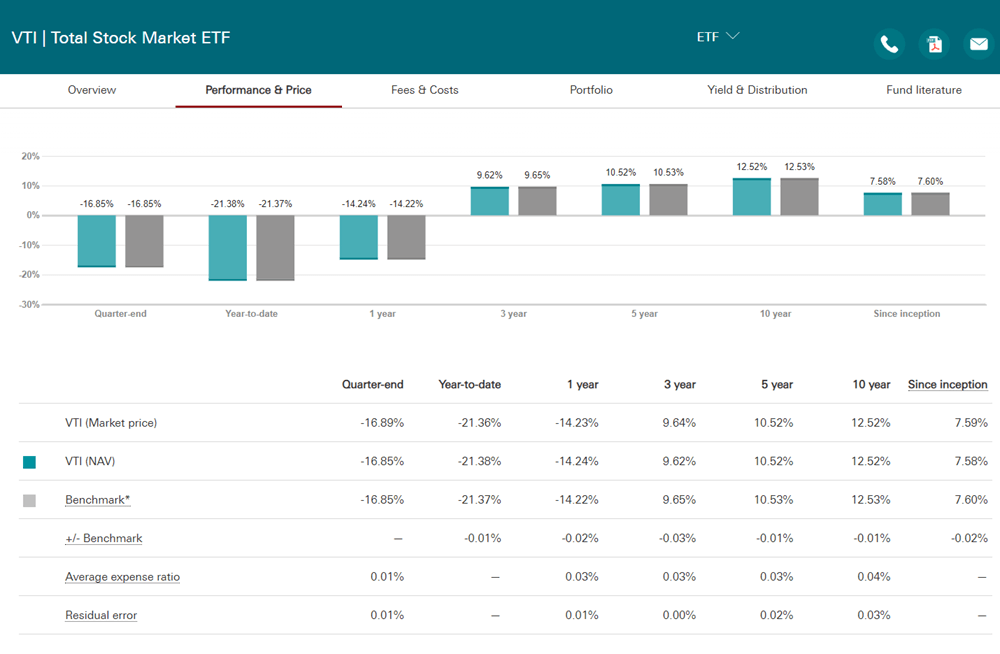Switch to Fees & Costs tab
The image size is (1000, 654).
pos(425,90)
